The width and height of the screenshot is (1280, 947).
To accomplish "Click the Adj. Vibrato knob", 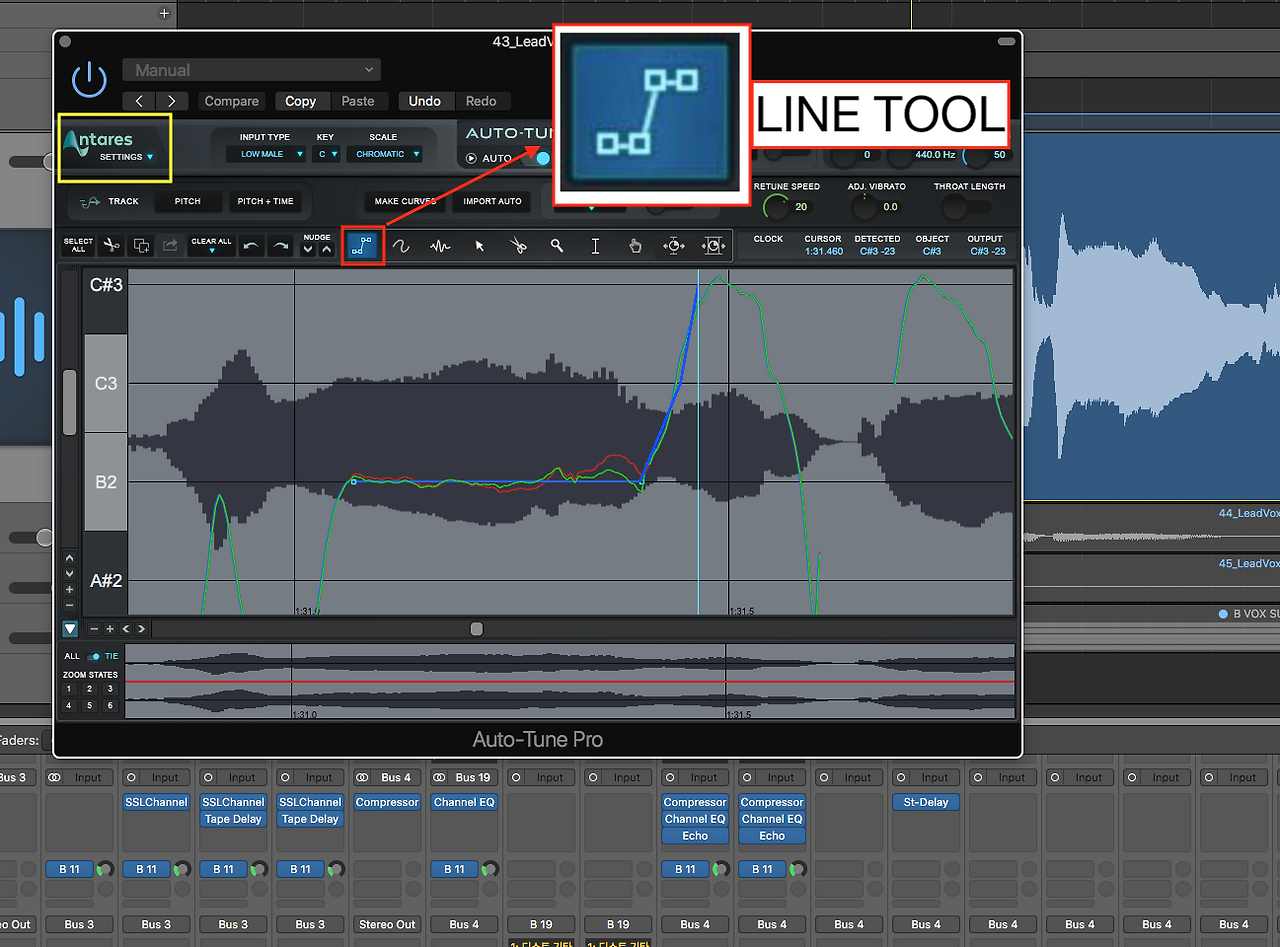I will (865, 207).
